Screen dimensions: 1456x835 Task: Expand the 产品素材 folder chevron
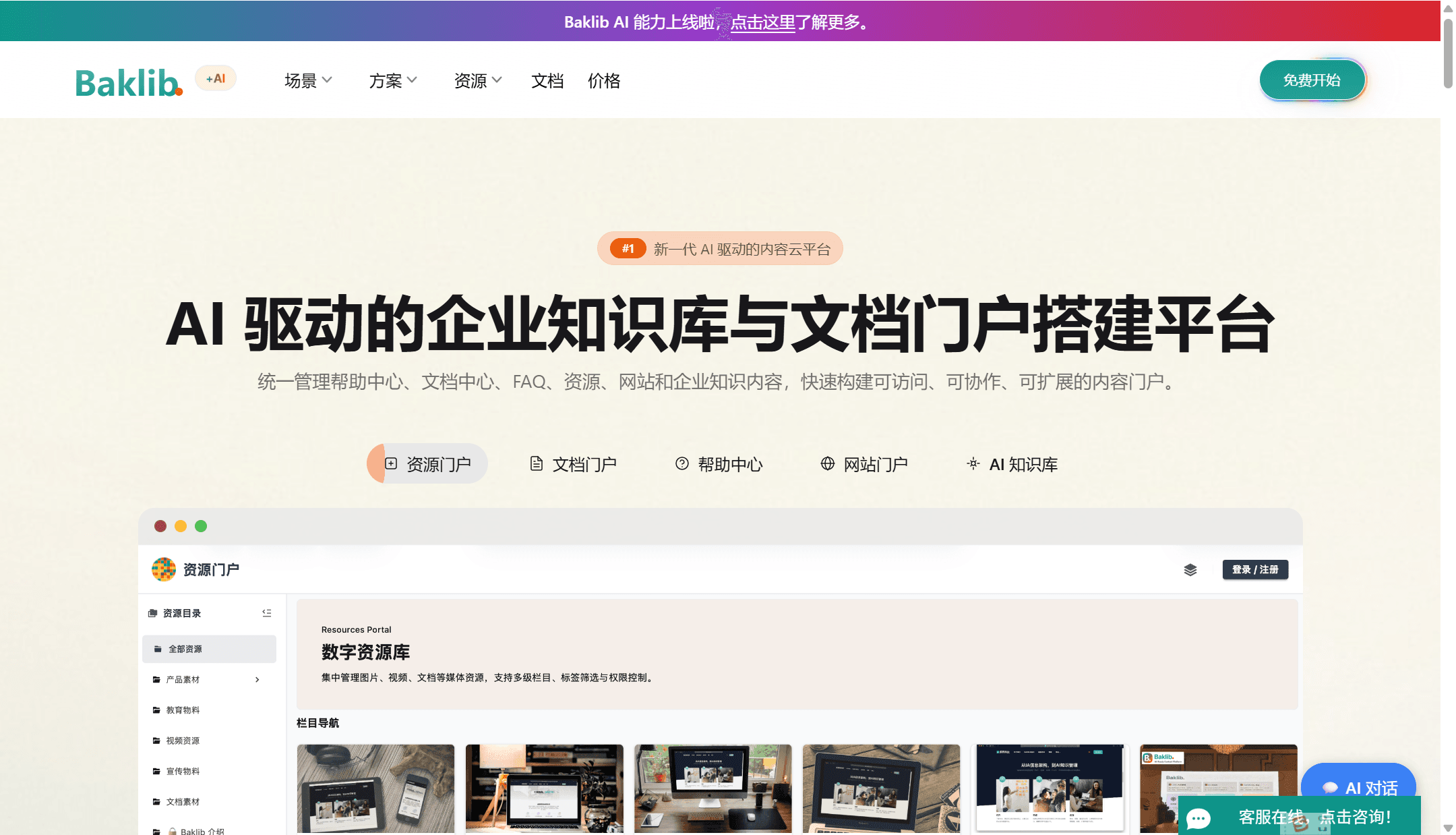[x=257, y=679]
